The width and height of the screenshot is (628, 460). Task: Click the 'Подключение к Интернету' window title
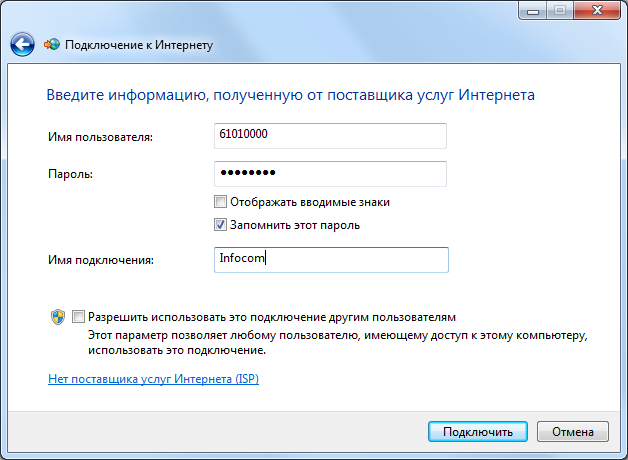pyautogui.click(x=139, y=46)
